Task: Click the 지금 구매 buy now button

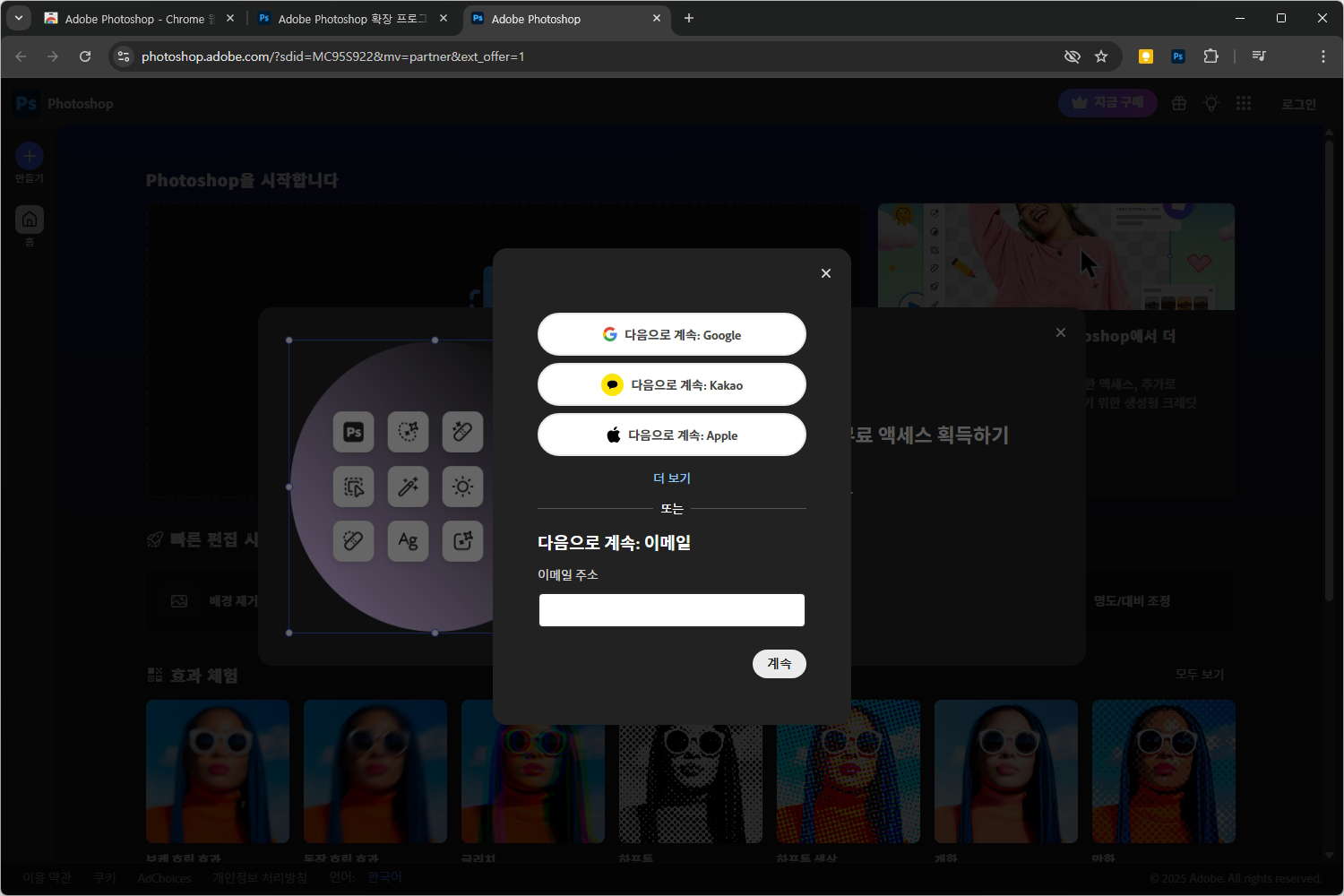Action: [1108, 103]
